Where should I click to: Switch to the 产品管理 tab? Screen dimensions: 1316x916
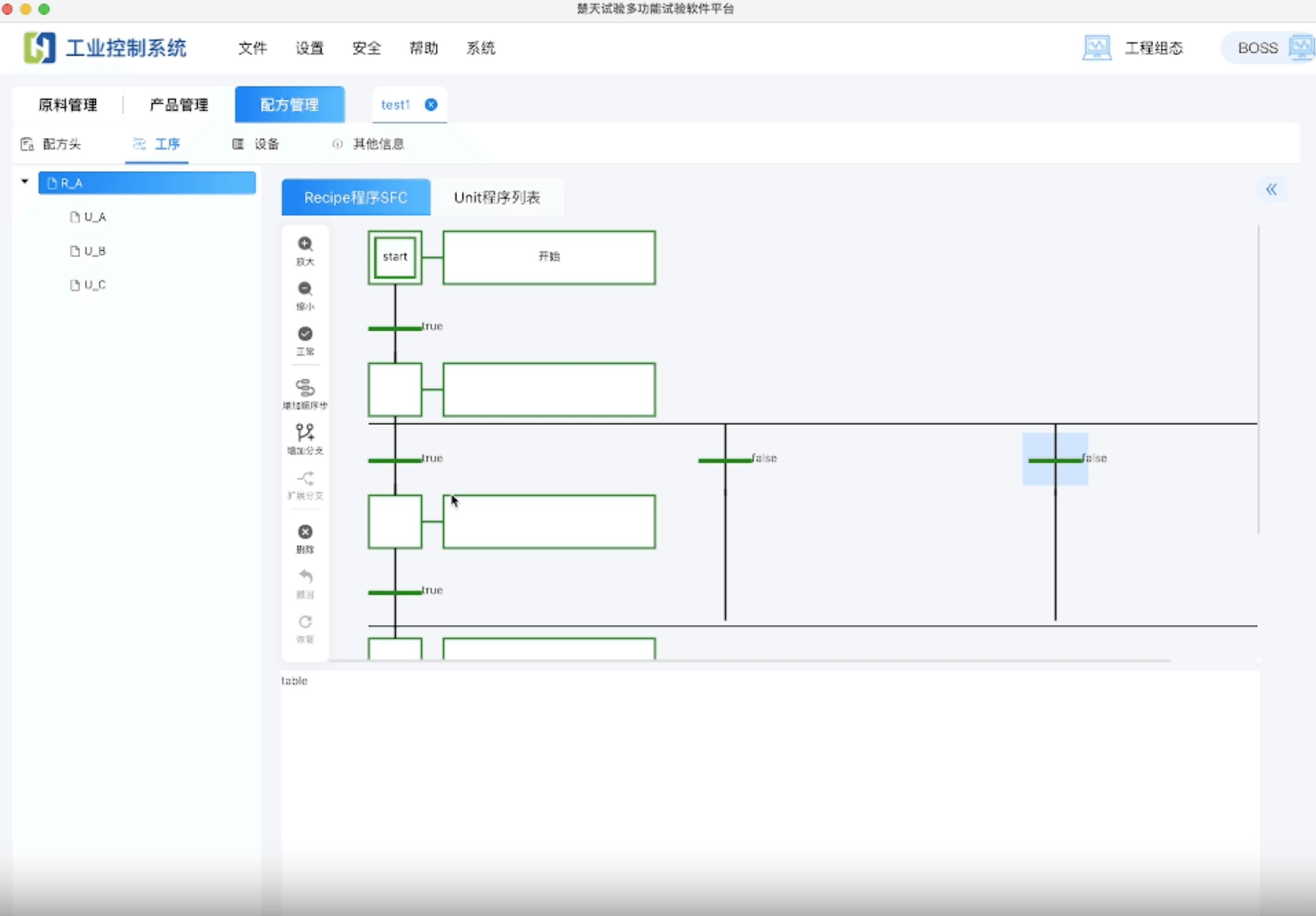pos(179,105)
